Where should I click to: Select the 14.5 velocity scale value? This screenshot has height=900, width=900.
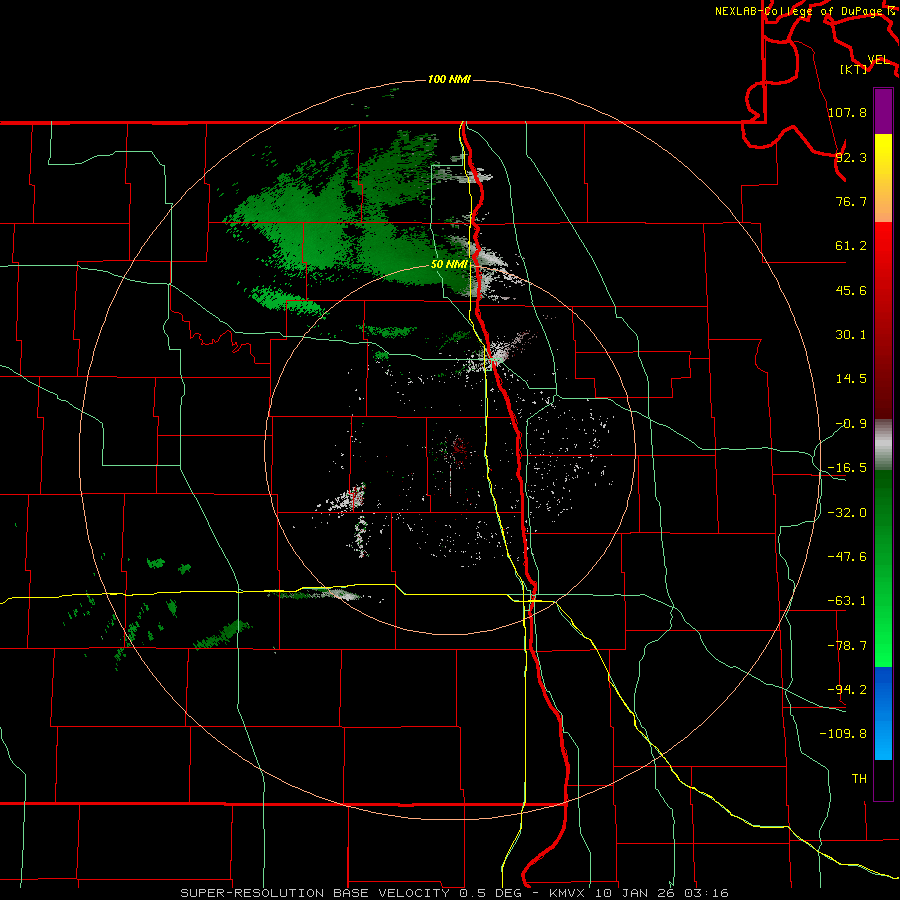tap(851, 379)
